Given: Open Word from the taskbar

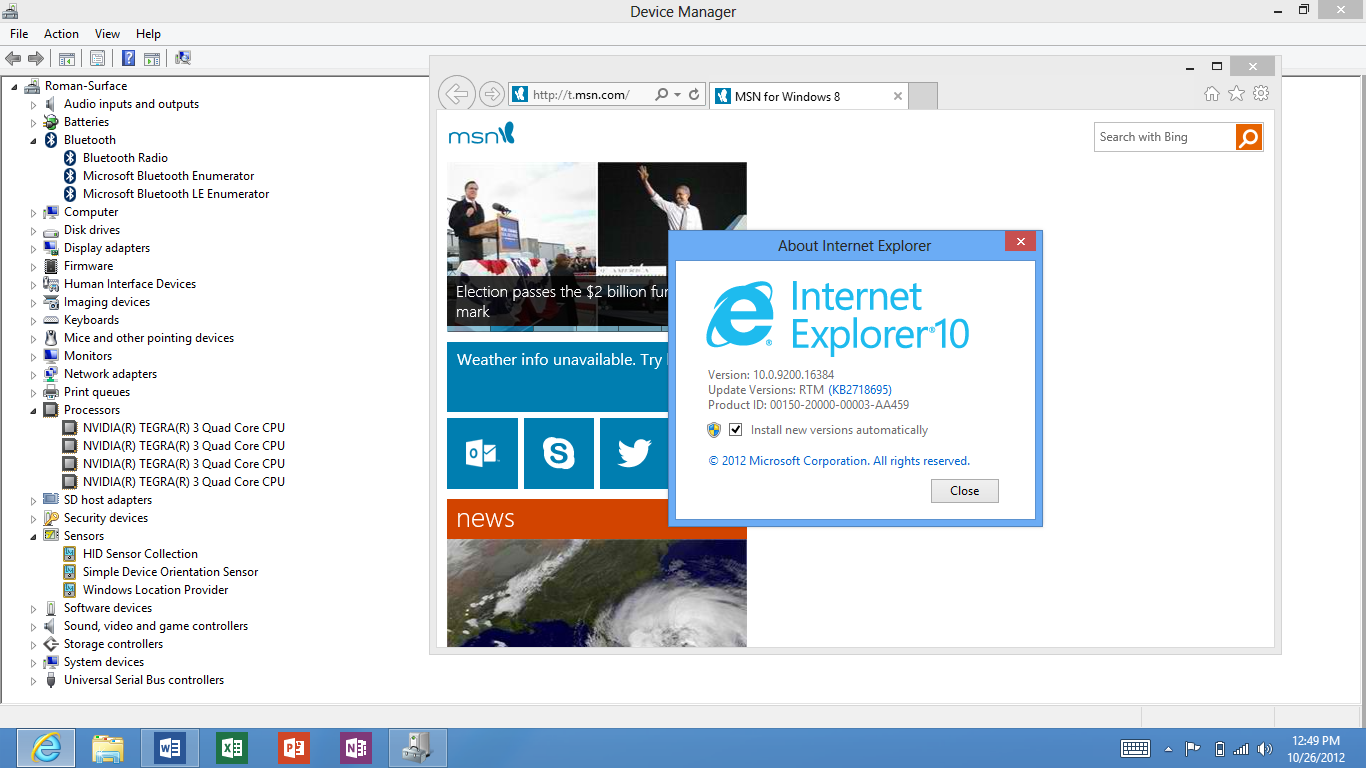Looking at the screenshot, I should click(x=170, y=748).
